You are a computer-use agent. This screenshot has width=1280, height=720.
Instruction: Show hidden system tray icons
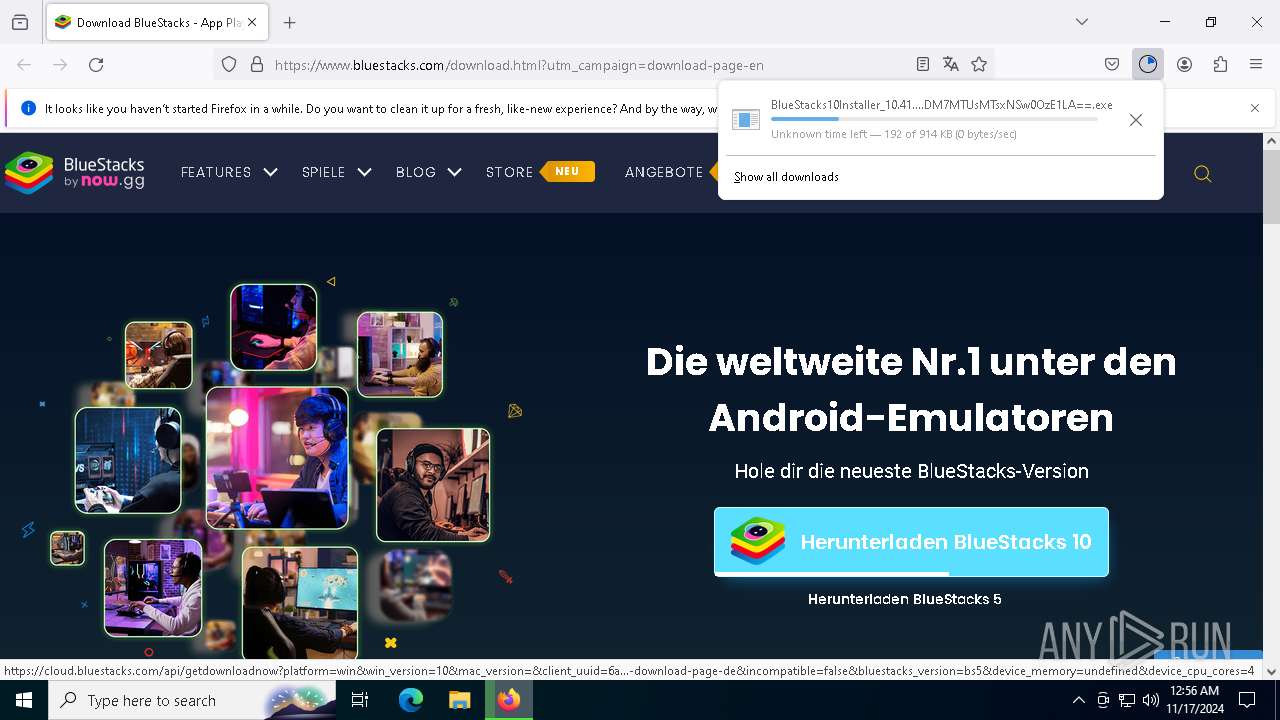click(x=1078, y=700)
